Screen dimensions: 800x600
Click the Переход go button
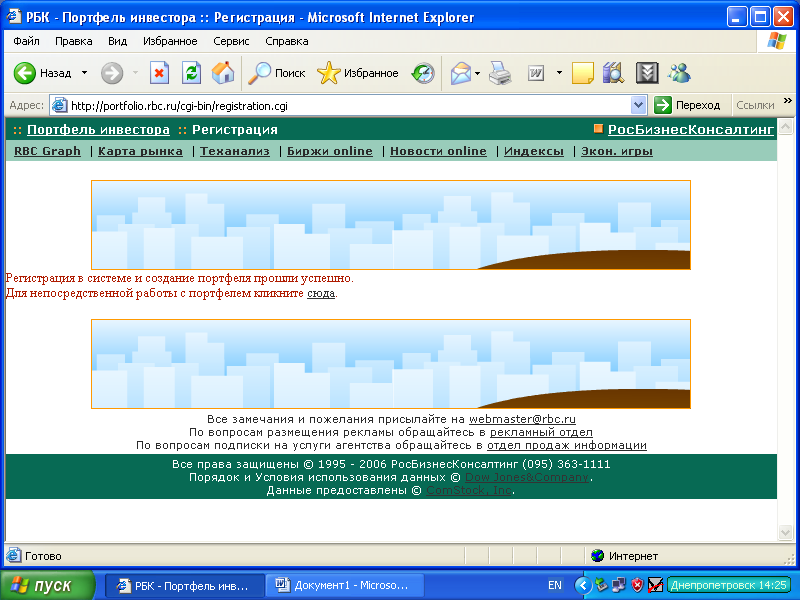tap(688, 105)
